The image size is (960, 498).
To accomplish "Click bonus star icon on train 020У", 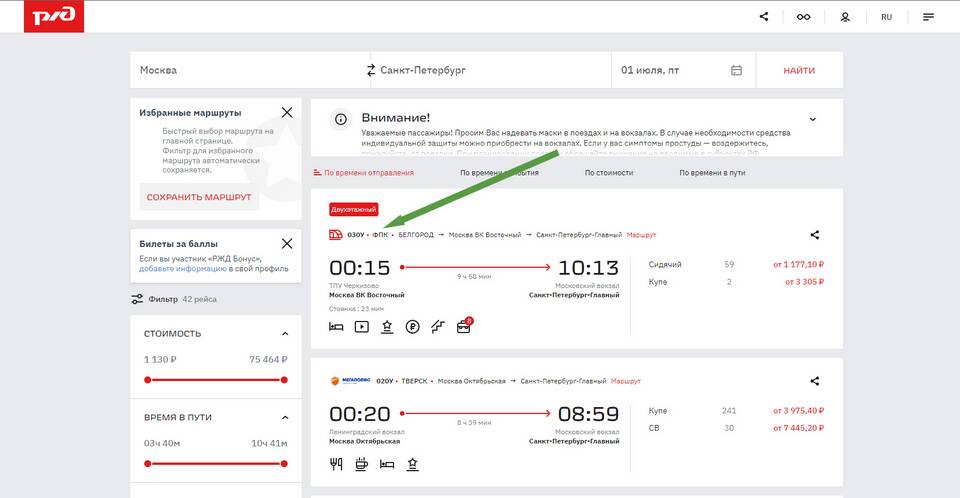I will click(x=413, y=464).
